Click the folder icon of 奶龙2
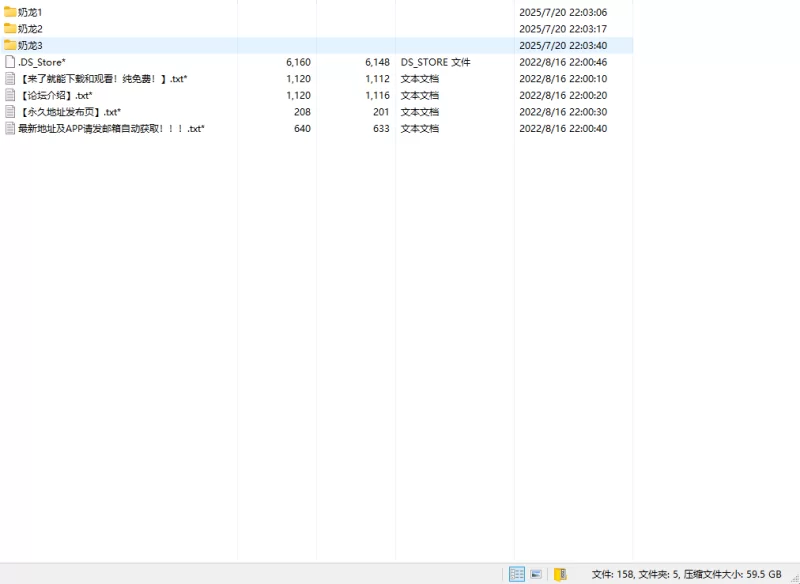The height and width of the screenshot is (584, 800). pyautogui.click(x=10, y=29)
